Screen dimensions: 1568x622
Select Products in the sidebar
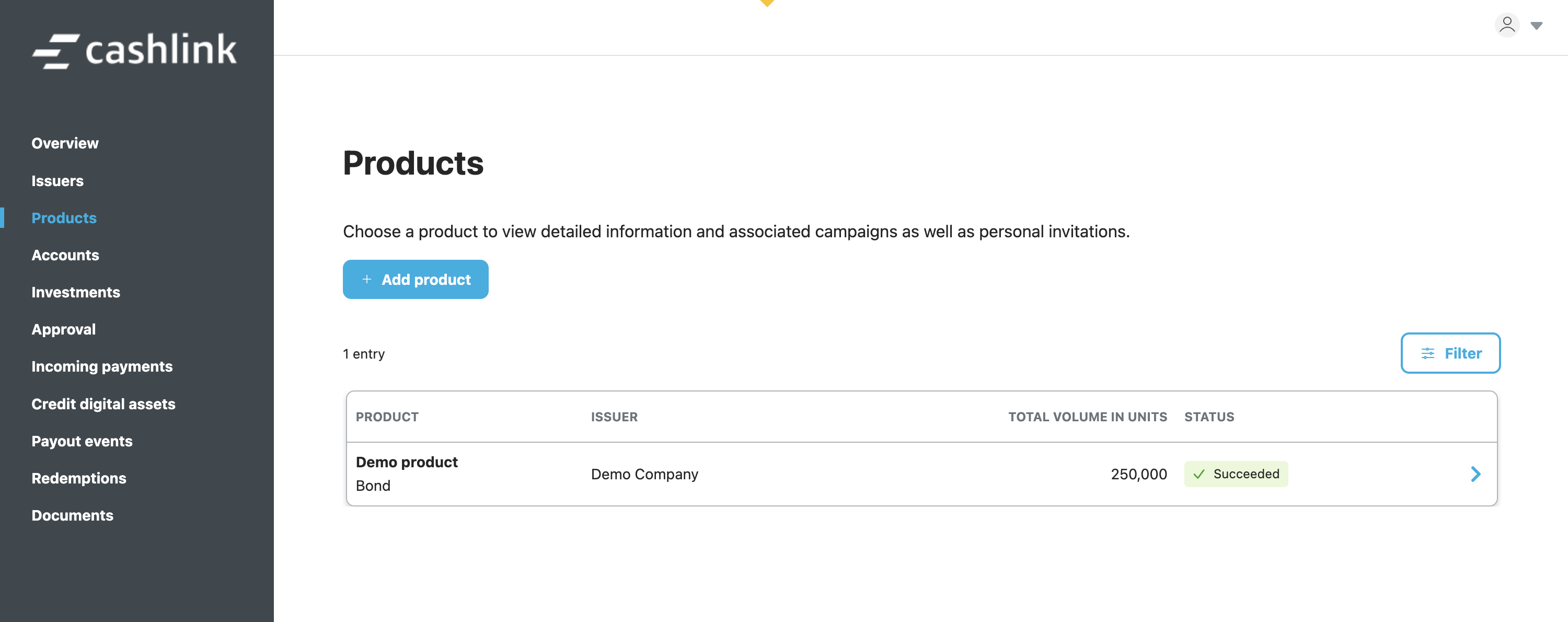[x=64, y=218]
